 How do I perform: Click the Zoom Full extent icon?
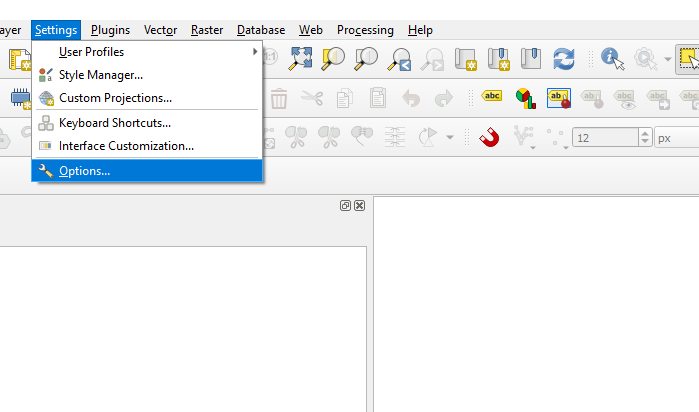(x=301, y=59)
